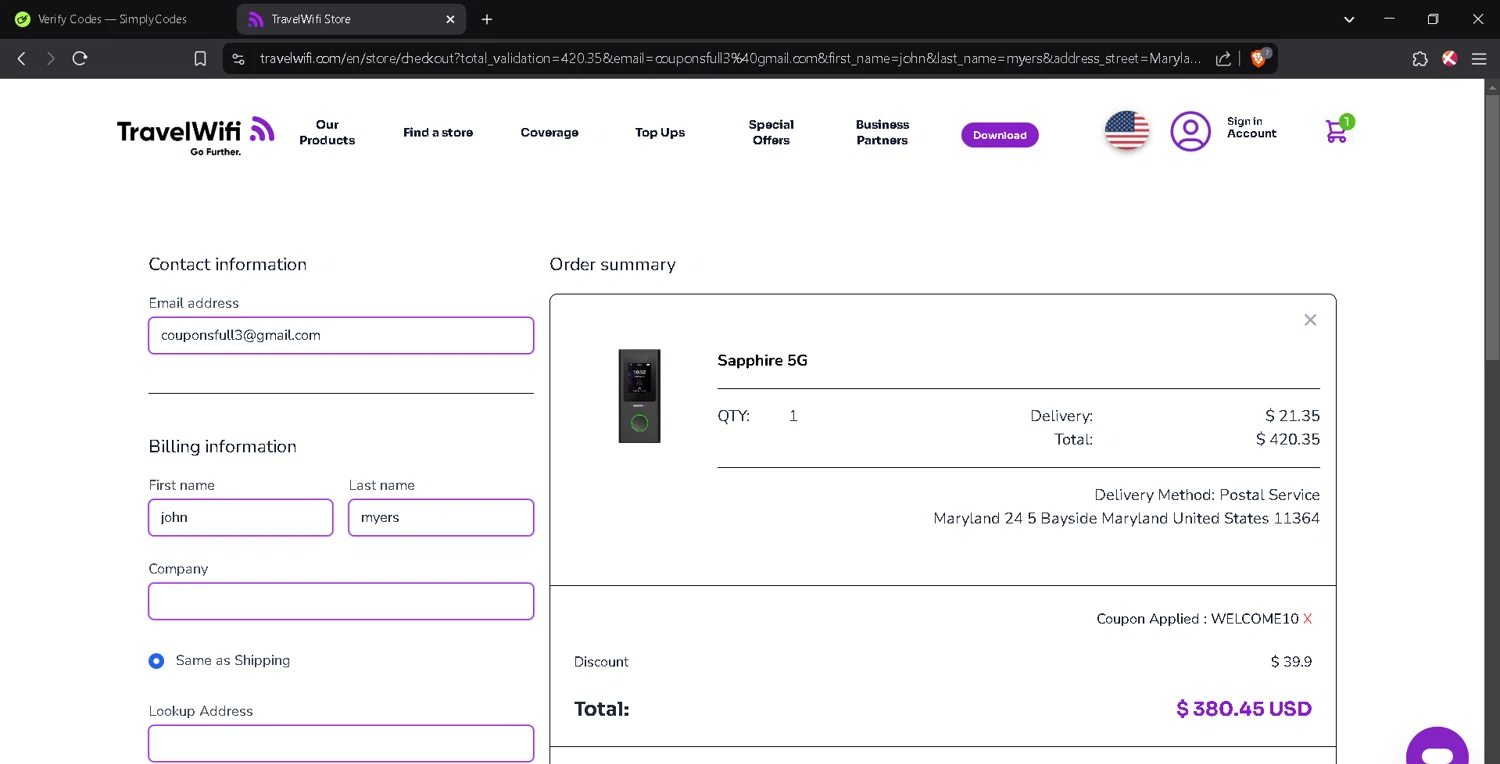Open the shopping cart icon
This screenshot has width=1500, height=764.
coord(1338,129)
